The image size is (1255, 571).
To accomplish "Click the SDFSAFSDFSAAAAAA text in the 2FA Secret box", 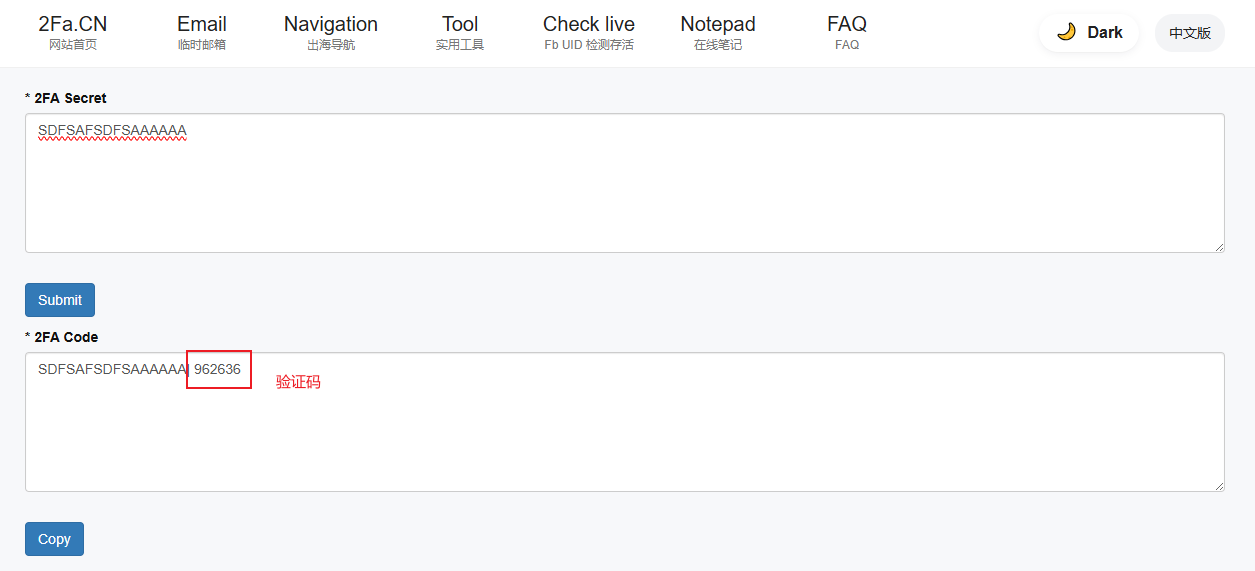I will 112,131.
